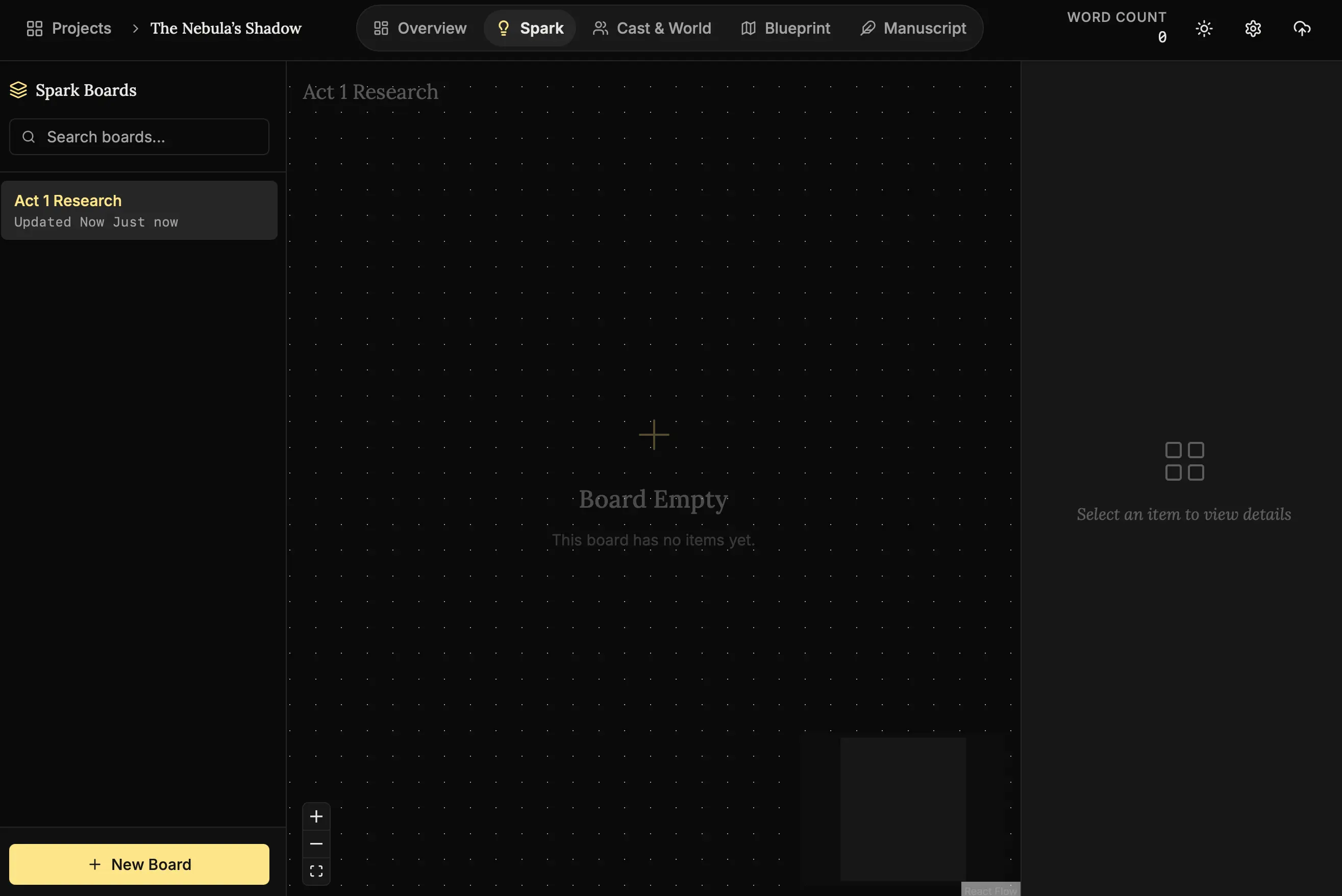Select the Spark tab
Screen dimensions: 1342x896
point(530,28)
